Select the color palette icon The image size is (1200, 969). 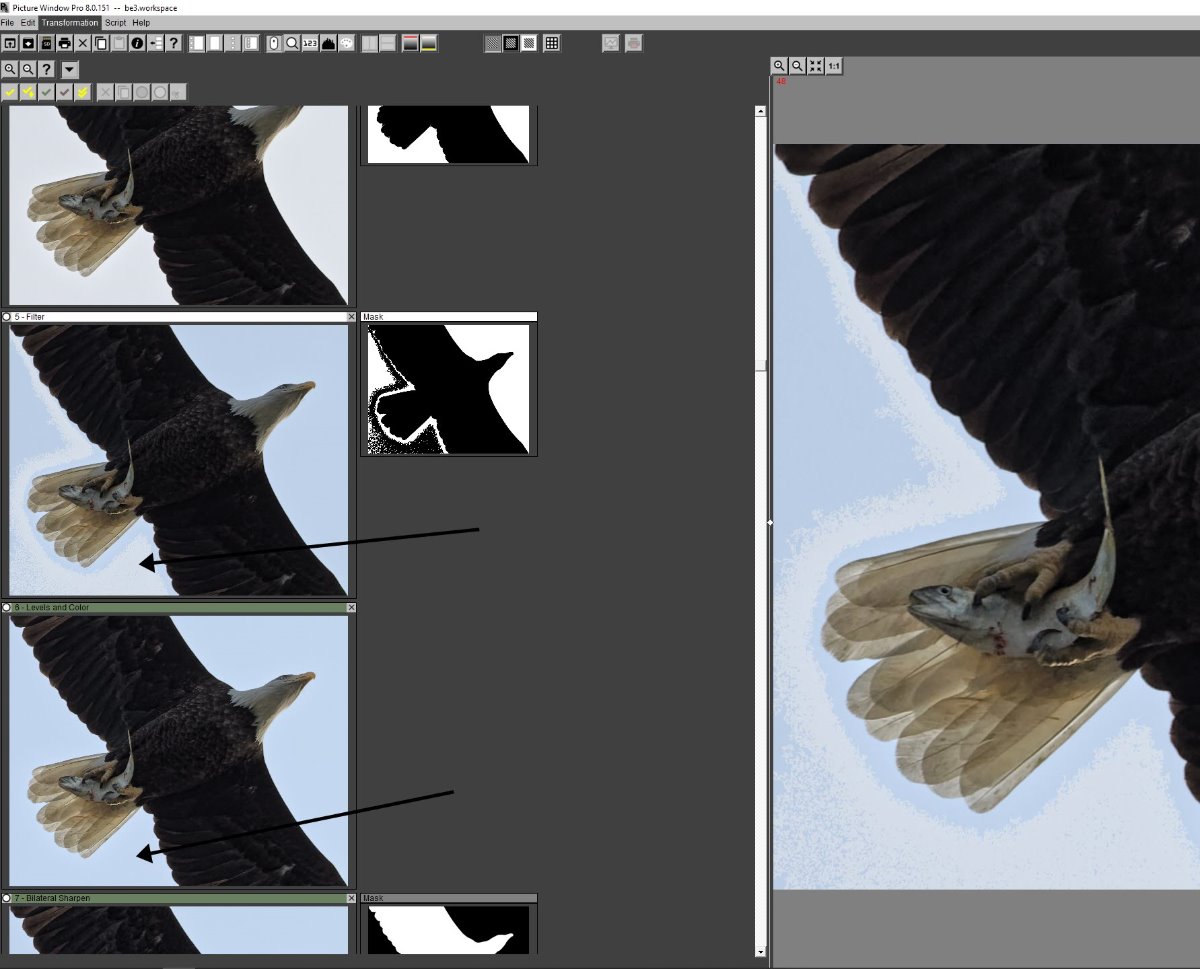pos(346,43)
